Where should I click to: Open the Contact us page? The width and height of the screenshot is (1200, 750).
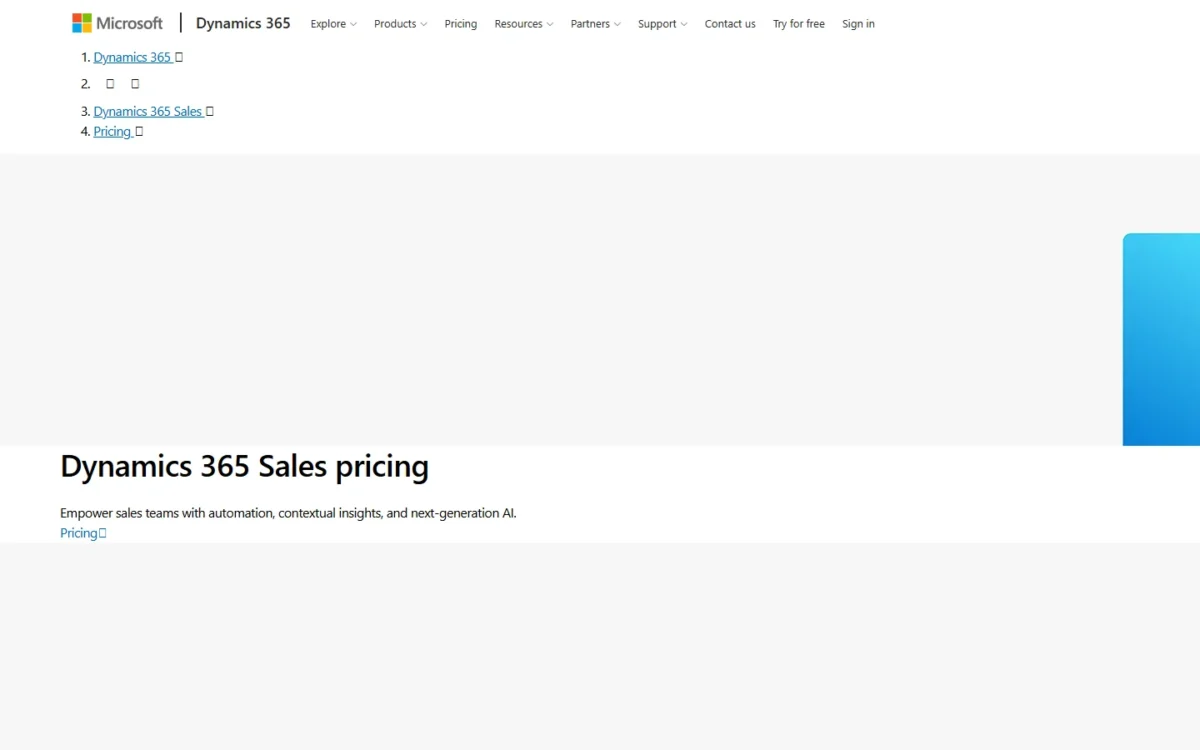click(x=730, y=24)
